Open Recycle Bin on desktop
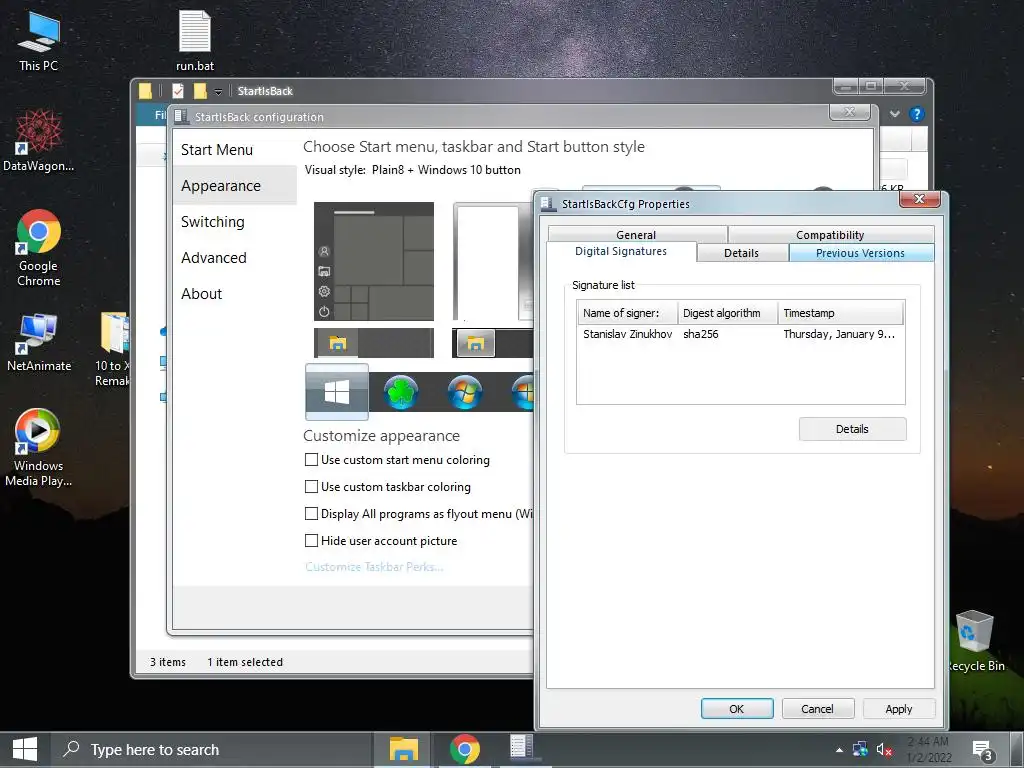 click(x=976, y=641)
